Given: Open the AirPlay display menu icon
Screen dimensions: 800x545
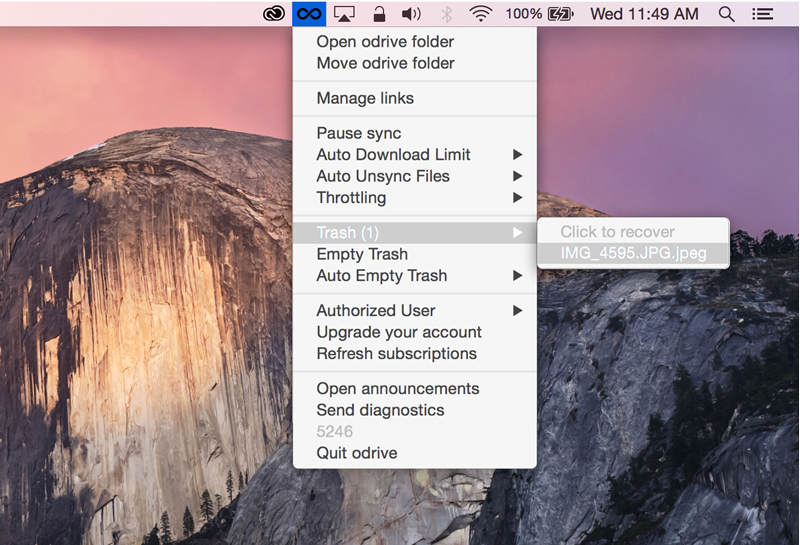Looking at the screenshot, I should coord(344,14).
